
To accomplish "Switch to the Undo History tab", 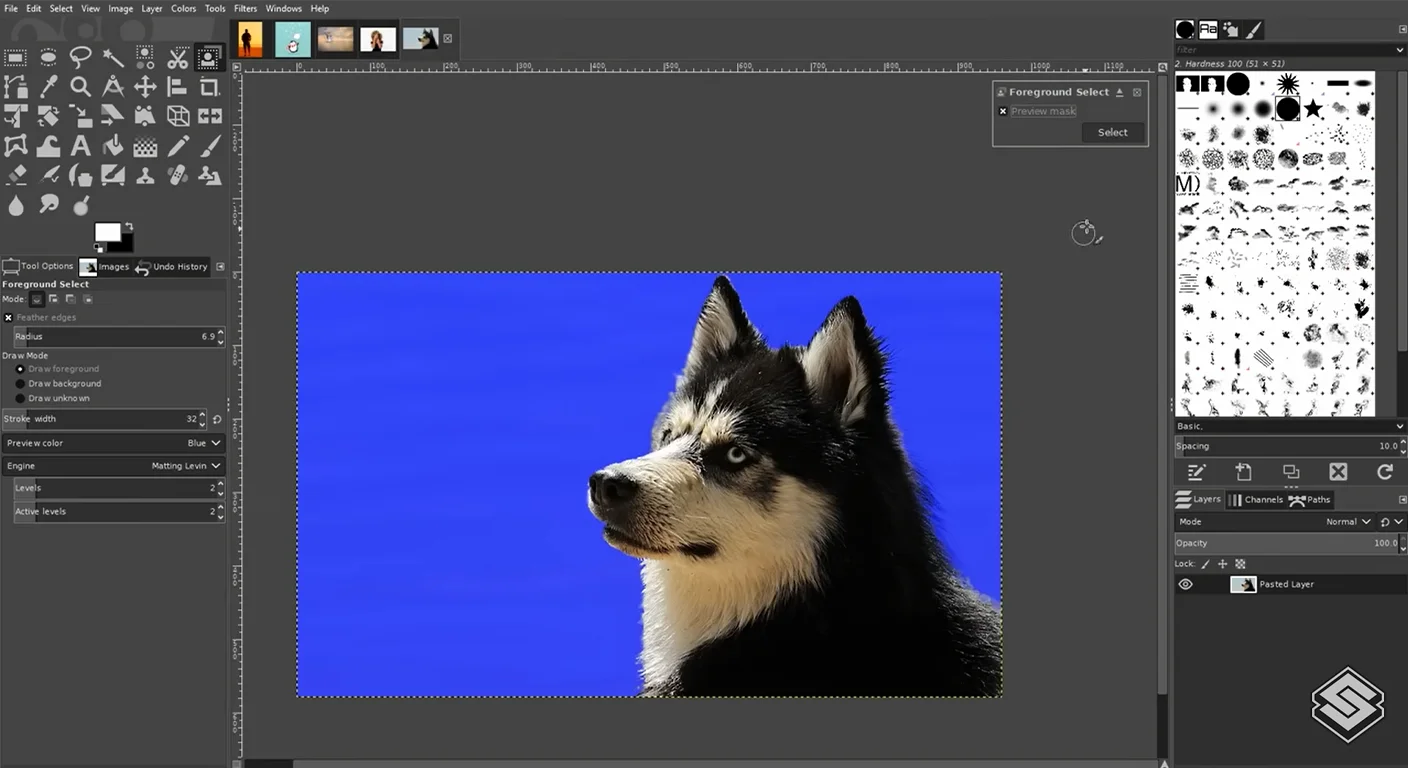I will [x=172, y=267].
